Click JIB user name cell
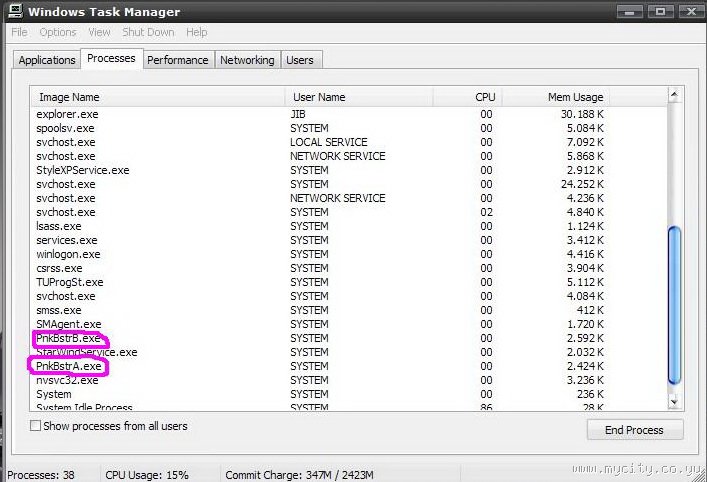The width and height of the screenshot is (707, 482). pyautogui.click(x=298, y=114)
